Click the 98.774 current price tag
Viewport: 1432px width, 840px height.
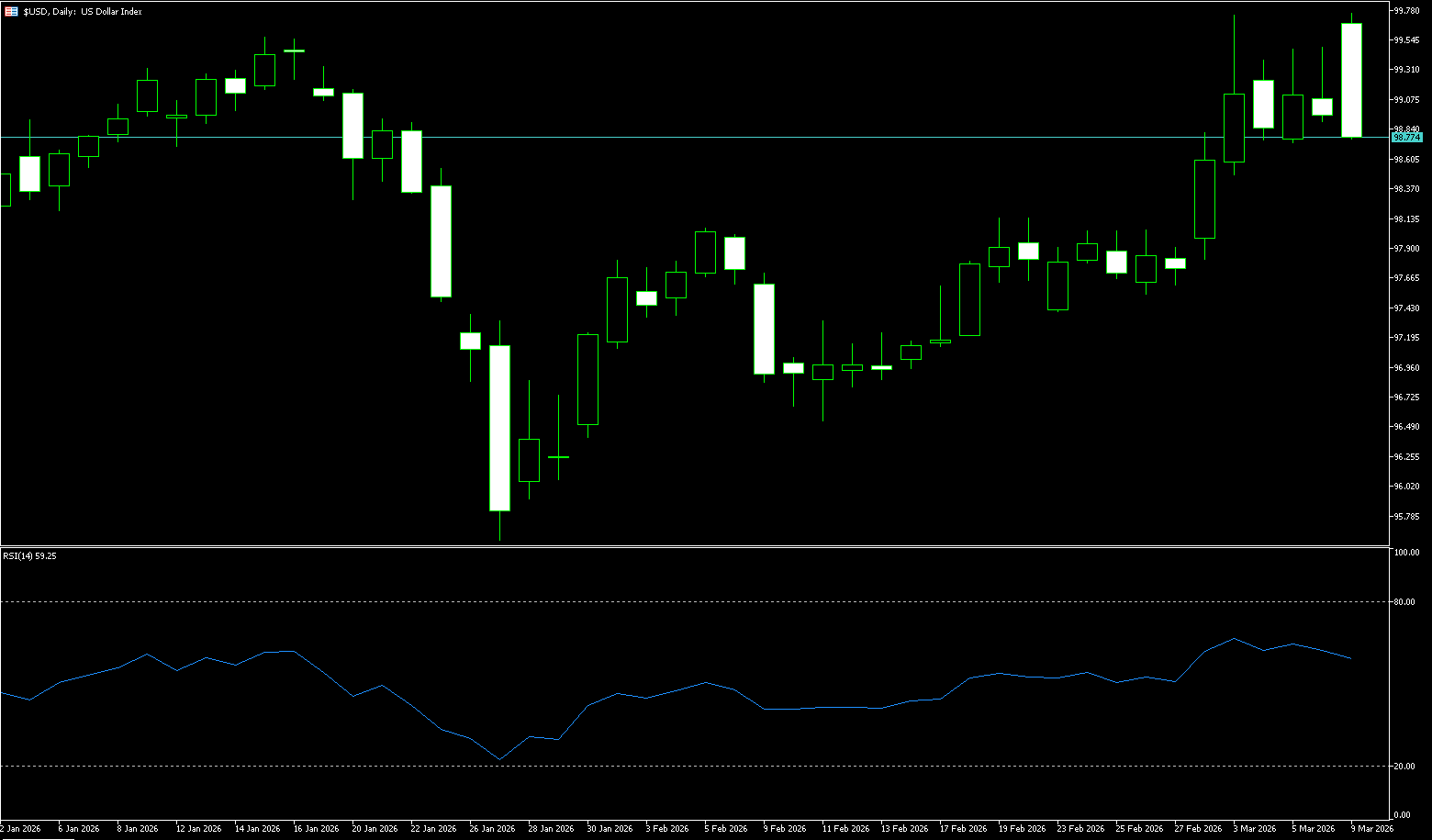point(1406,137)
